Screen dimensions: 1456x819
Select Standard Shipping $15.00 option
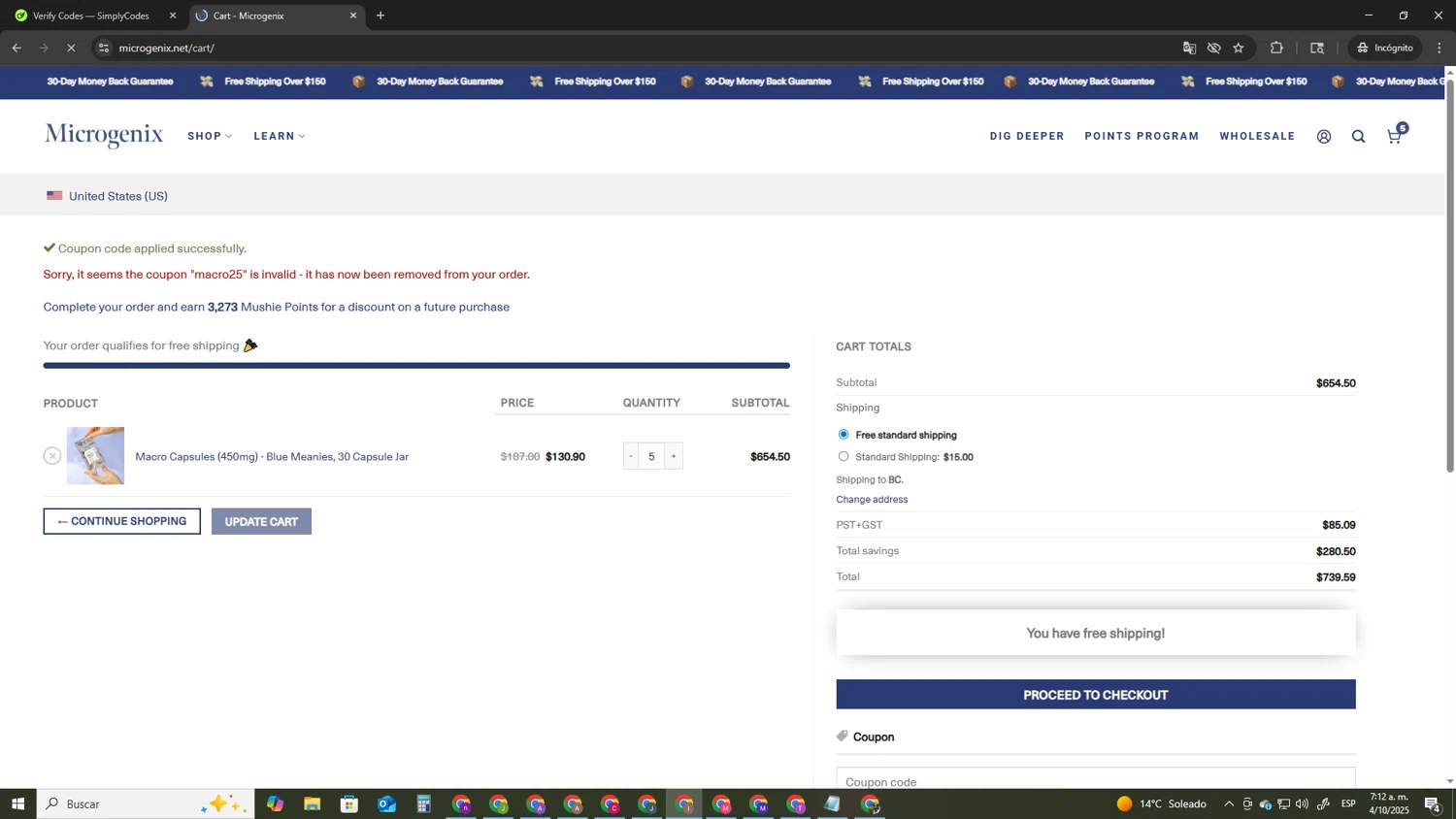(x=844, y=457)
